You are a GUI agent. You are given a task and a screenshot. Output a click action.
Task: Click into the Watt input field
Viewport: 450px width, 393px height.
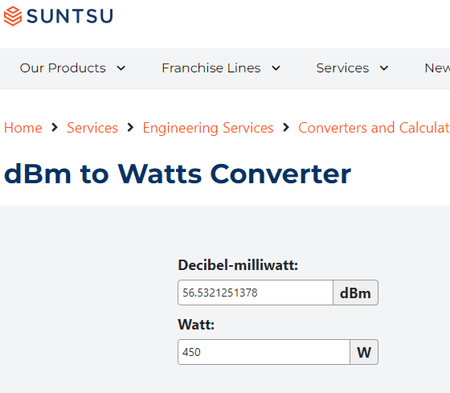(x=264, y=352)
